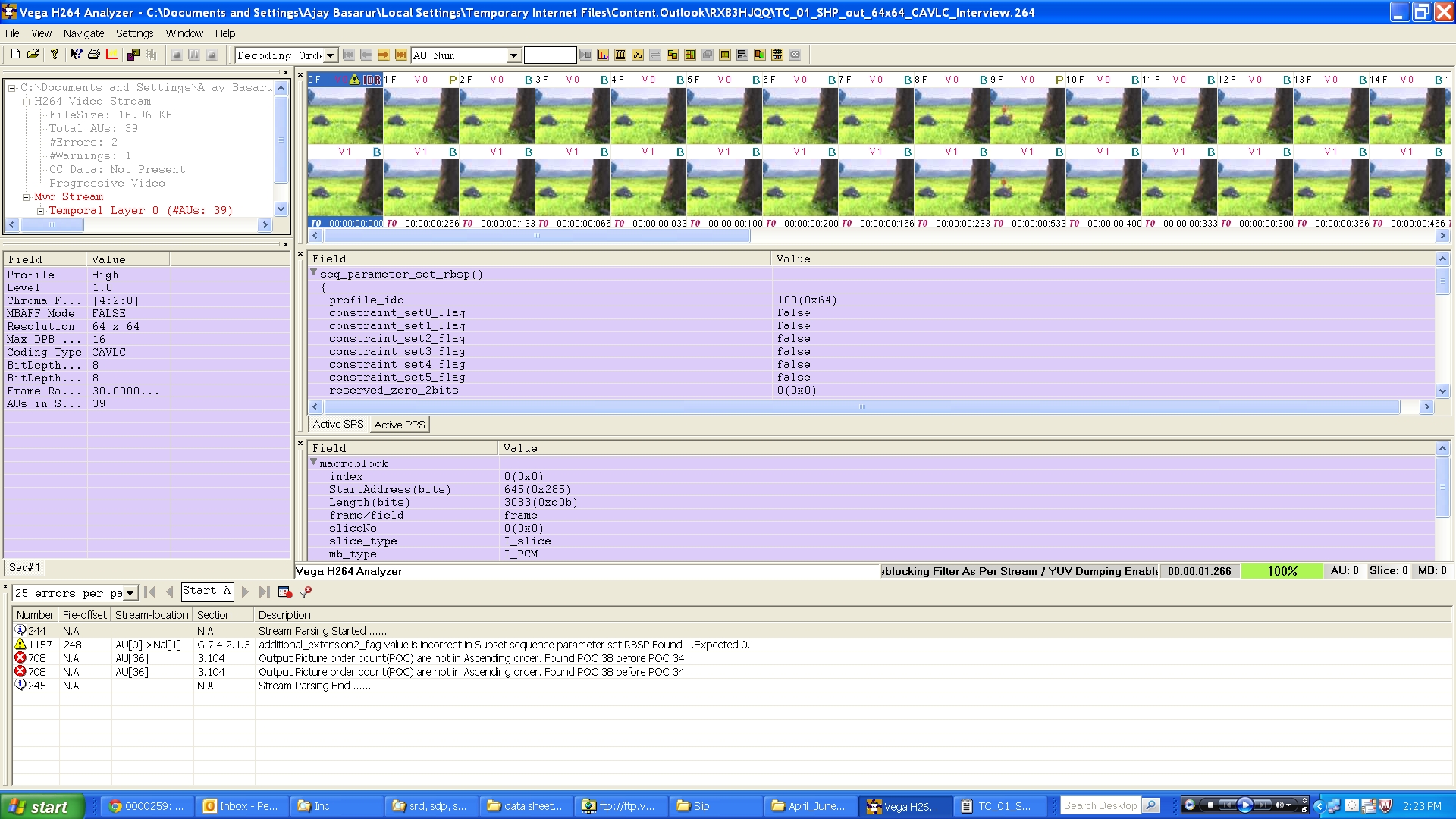
Task: Click the bar chart statistics icon
Action: (603, 55)
